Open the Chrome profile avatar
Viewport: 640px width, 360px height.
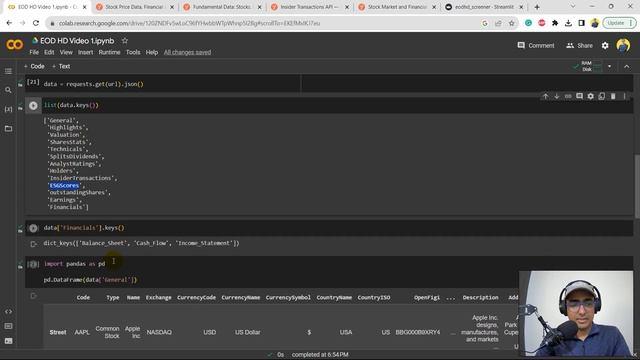pyautogui.click(x=595, y=23)
